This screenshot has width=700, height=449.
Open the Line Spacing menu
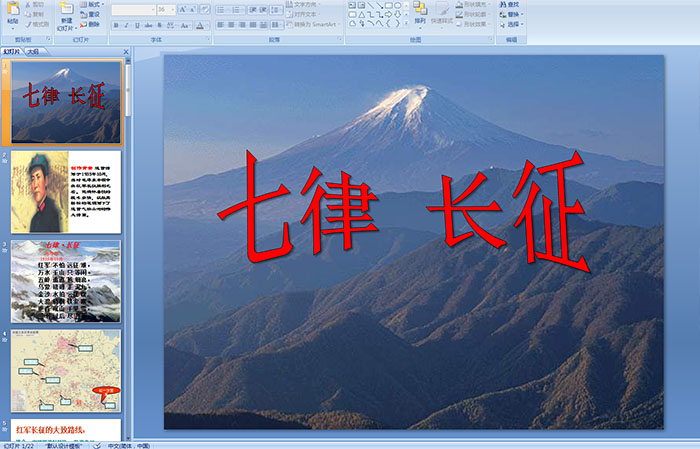(x=276, y=9)
